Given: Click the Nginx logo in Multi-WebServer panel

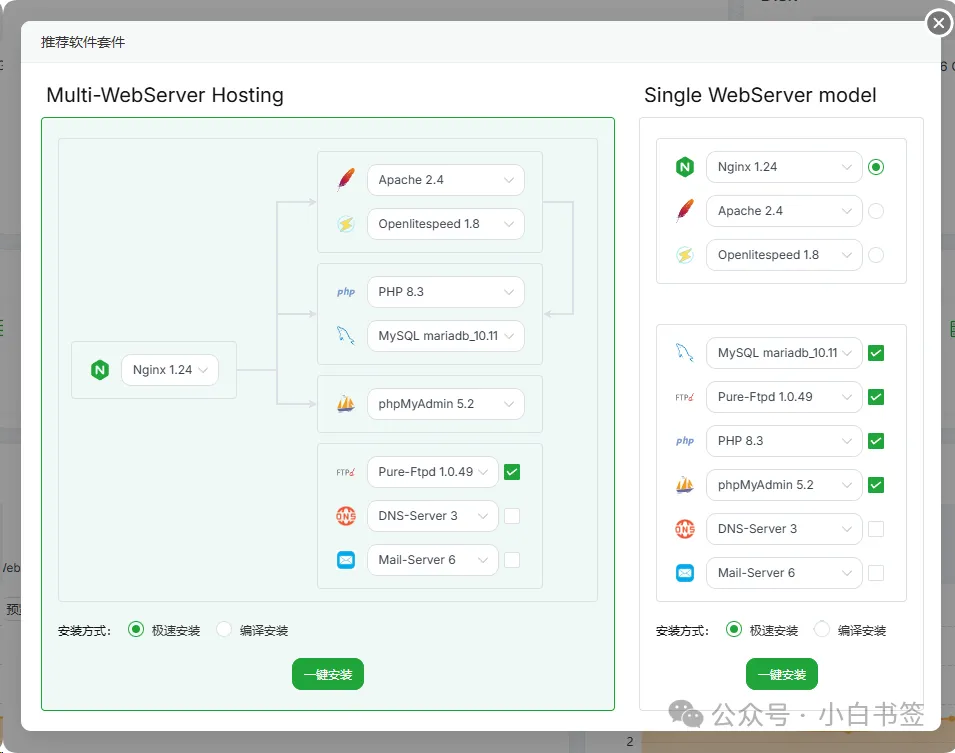Looking at the screenshot, I should (x=100, y=370).
